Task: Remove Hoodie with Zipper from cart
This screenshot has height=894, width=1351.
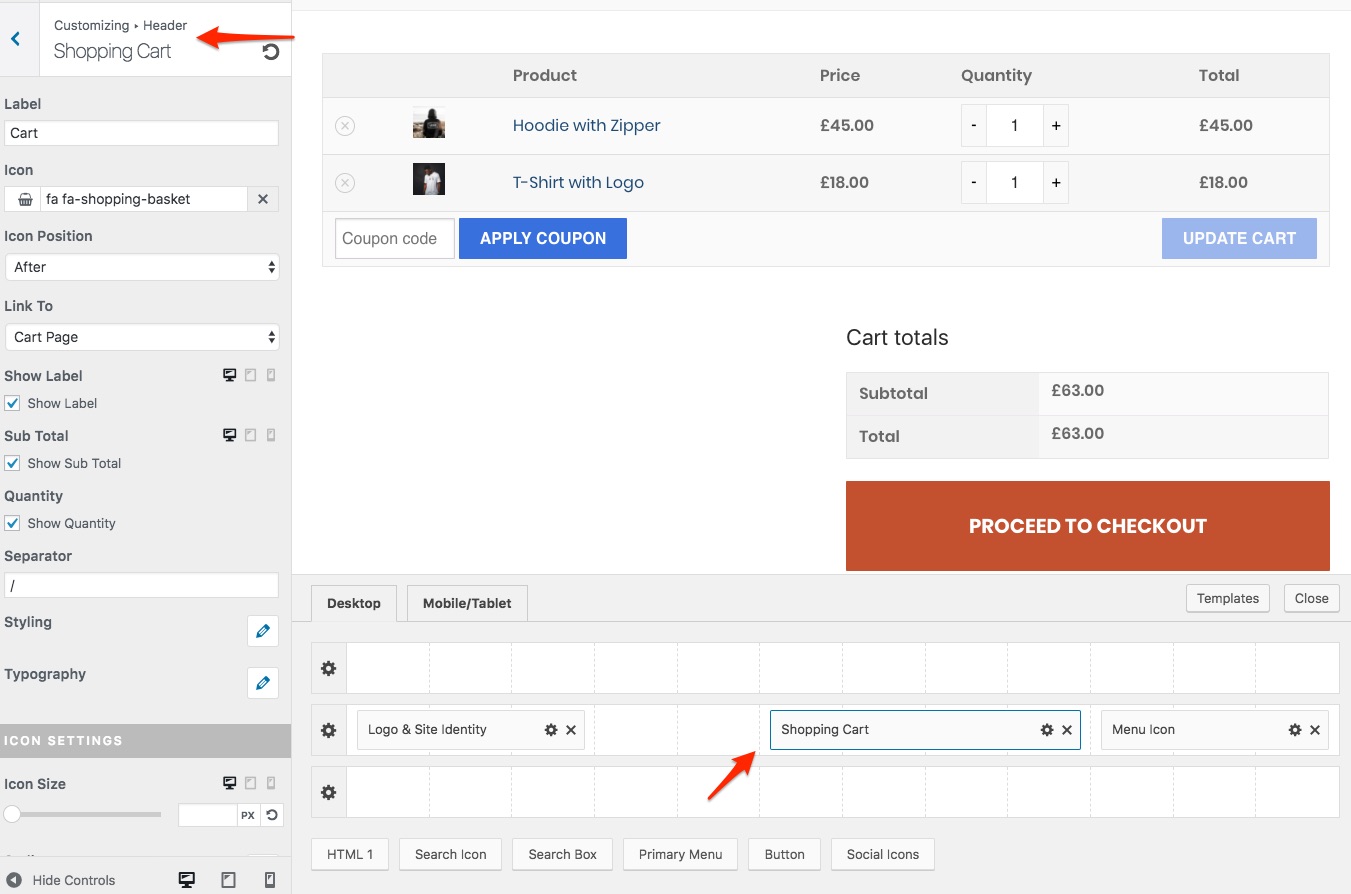Action: click(x=344, y=126)
